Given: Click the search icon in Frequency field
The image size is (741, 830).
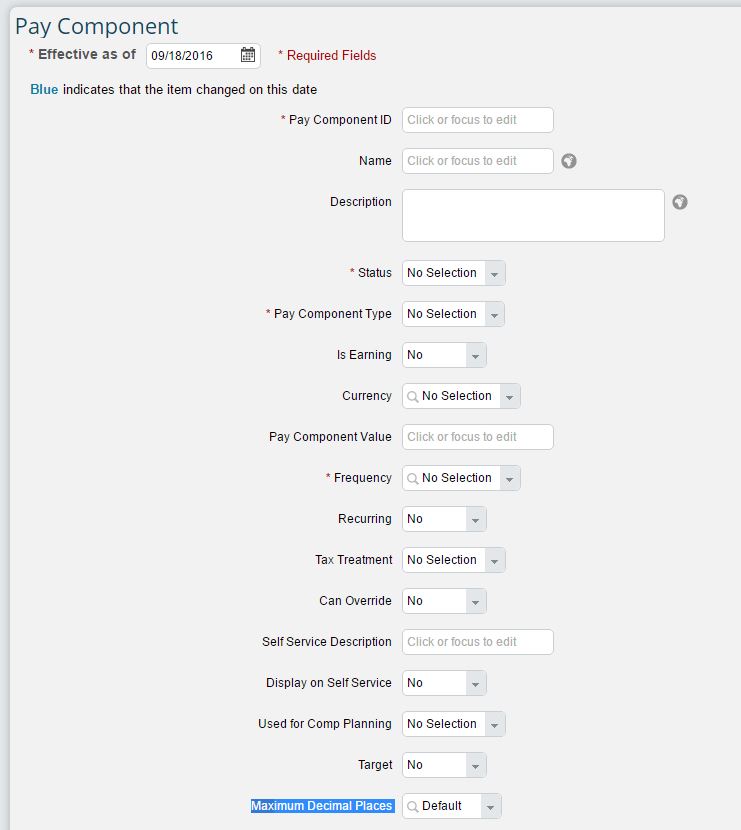Looking at the screenshot, I should click(x=413, y=479).
